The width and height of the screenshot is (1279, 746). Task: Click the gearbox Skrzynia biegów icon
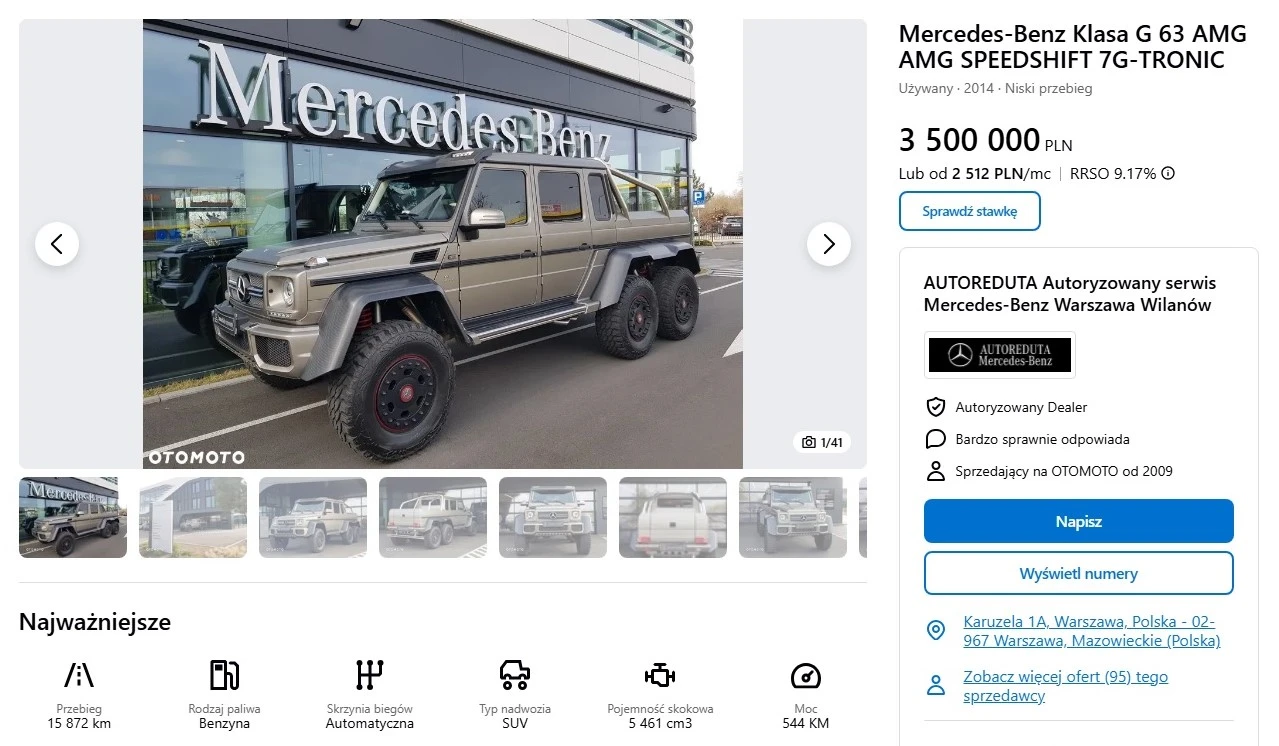369,676
